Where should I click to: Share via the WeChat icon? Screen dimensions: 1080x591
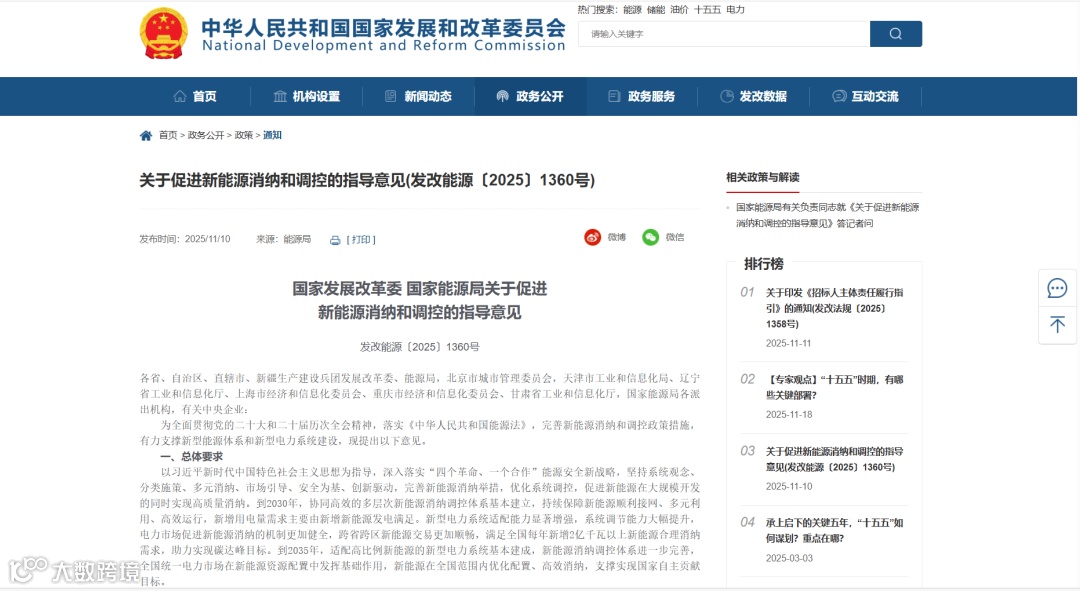tap(650, 238)
